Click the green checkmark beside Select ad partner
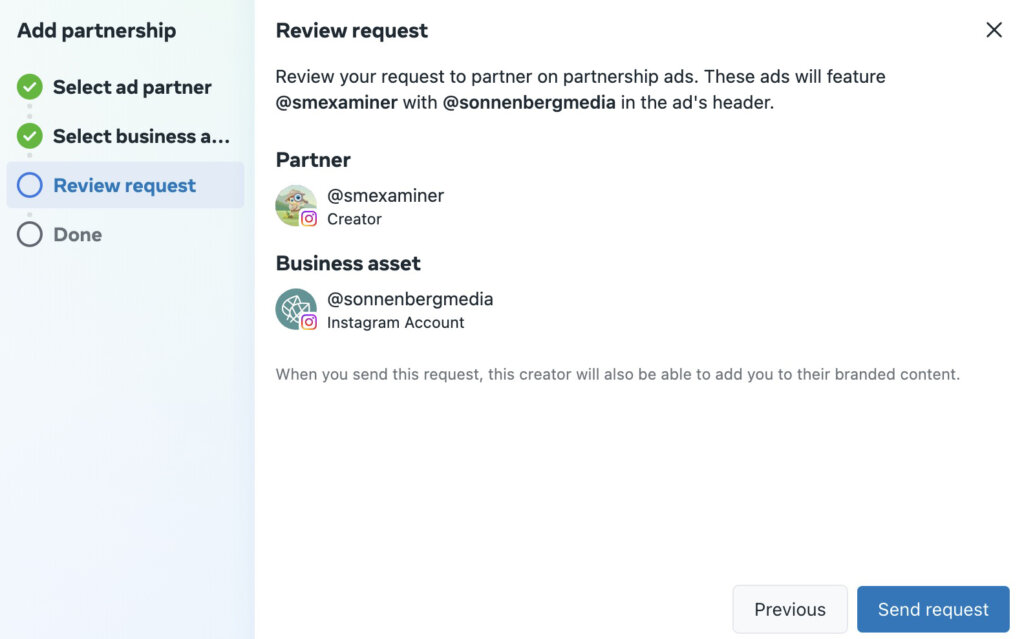The width and height of the screenshot is (1024, 639). pos(30,87)
